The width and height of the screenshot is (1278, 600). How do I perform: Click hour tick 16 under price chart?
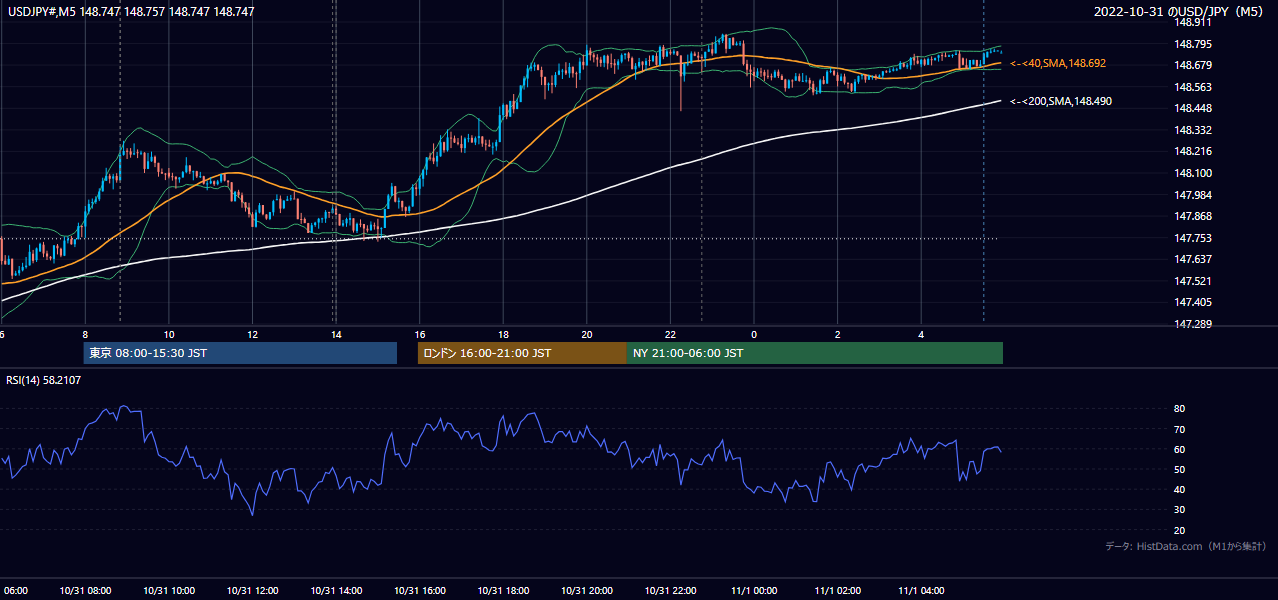(420, 334)
